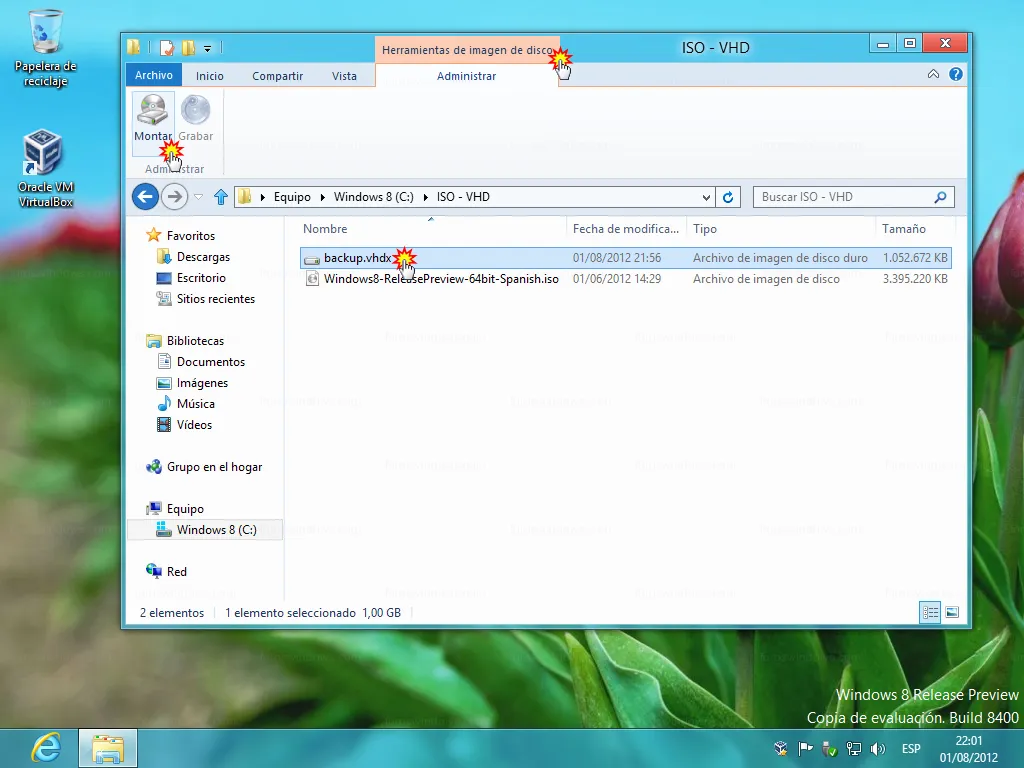Screen dimensions: 1024x768
Task: Open Red in the navigation pane
Action: click(x=176, y=571)
